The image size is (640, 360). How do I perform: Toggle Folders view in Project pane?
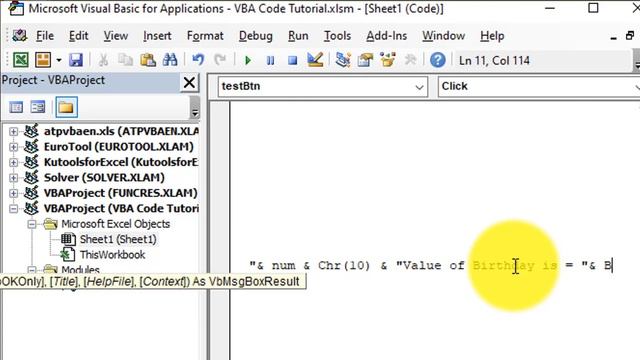tap(66, 107)
